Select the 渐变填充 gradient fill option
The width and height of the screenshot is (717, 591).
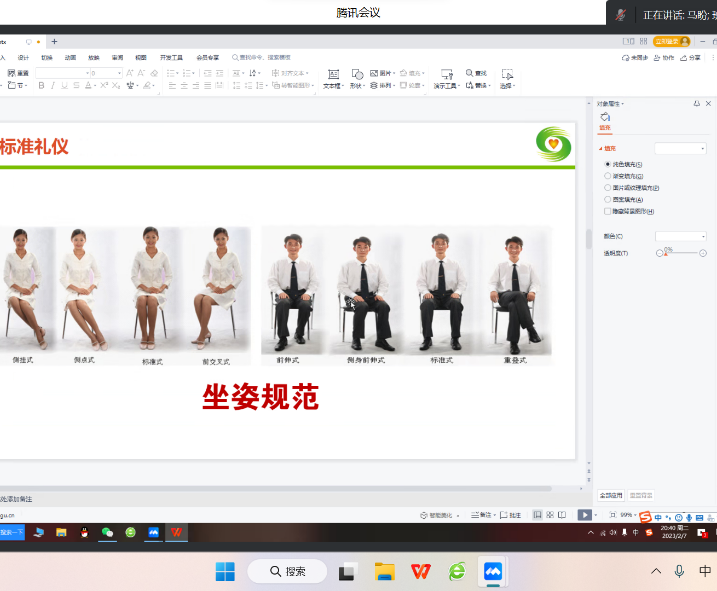coord(608,175)
